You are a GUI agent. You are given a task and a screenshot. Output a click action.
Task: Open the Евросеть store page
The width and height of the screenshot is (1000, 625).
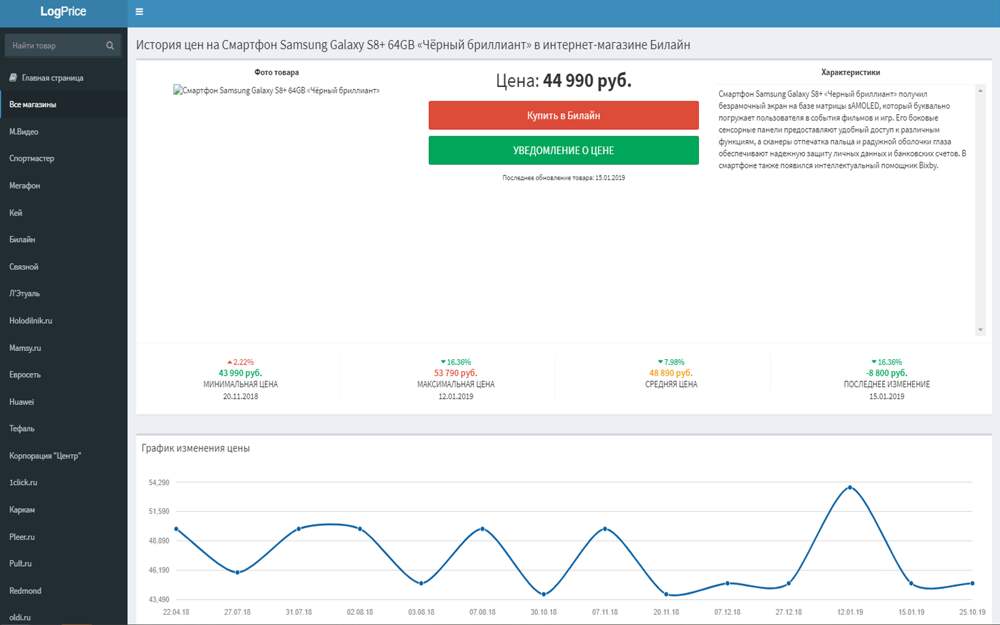click(x=25, y=375)
